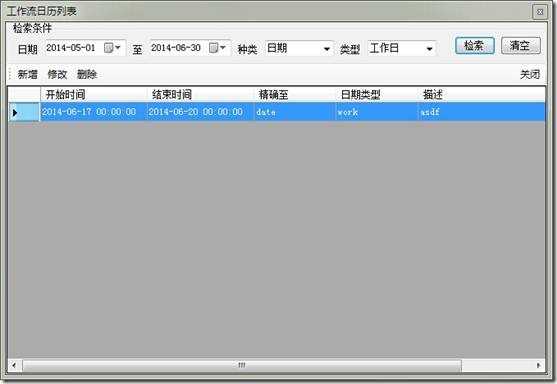
Task: Click the 清空 clear button
Action: pyautogui.click(x=521, y=46)
